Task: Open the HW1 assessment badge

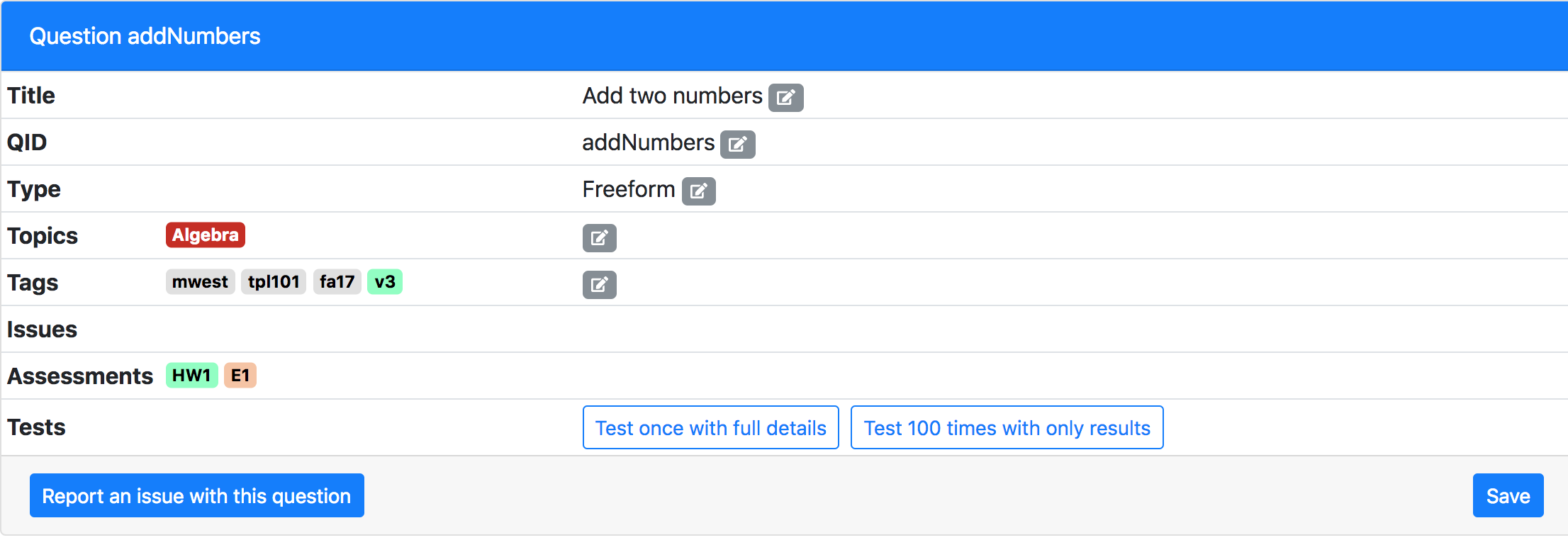Action: (x=191, y=376)
